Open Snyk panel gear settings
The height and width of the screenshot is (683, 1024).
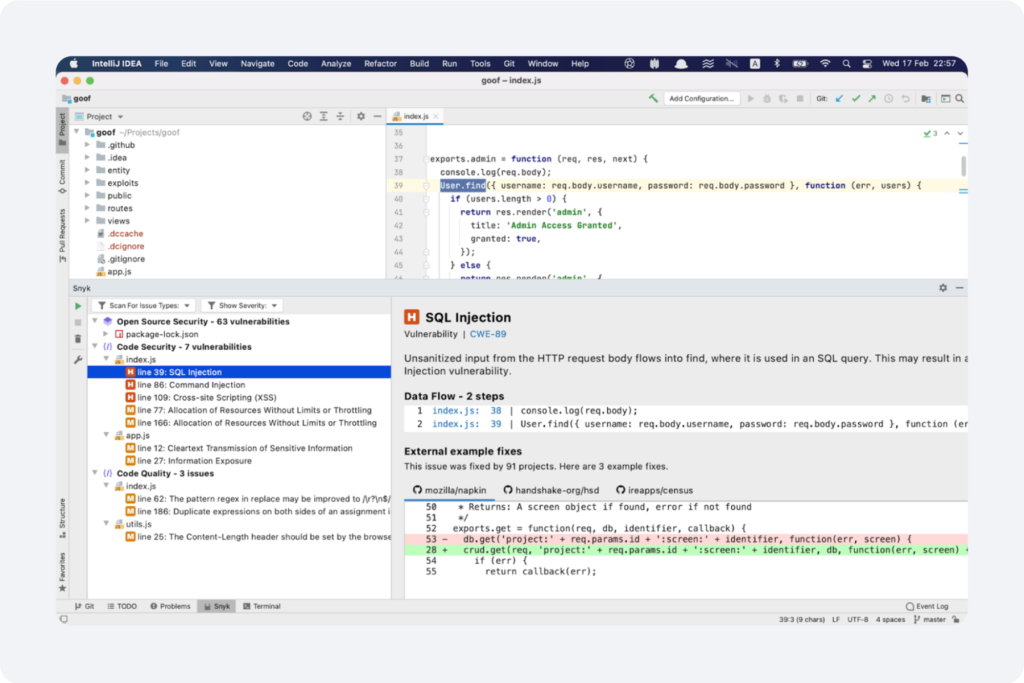(943, 288)
